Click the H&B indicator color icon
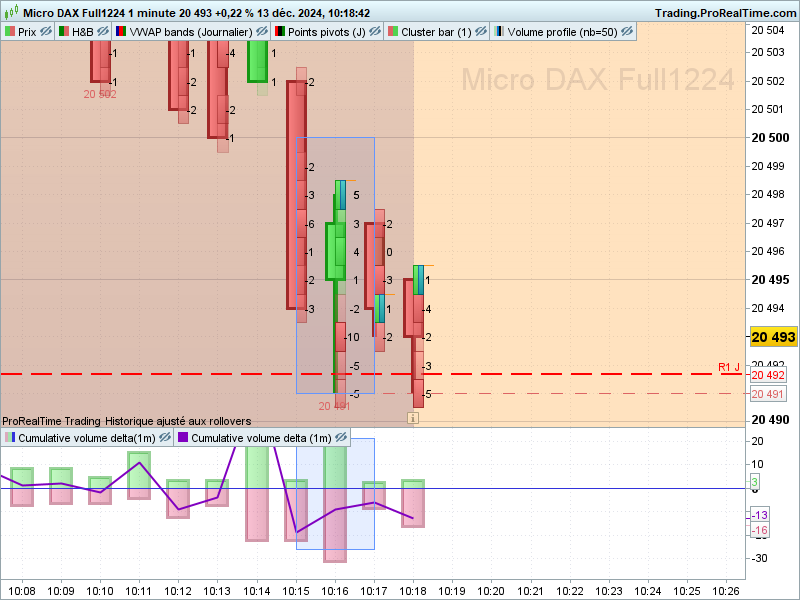Screen dimensions: 800x600 (x=64, y=32)
